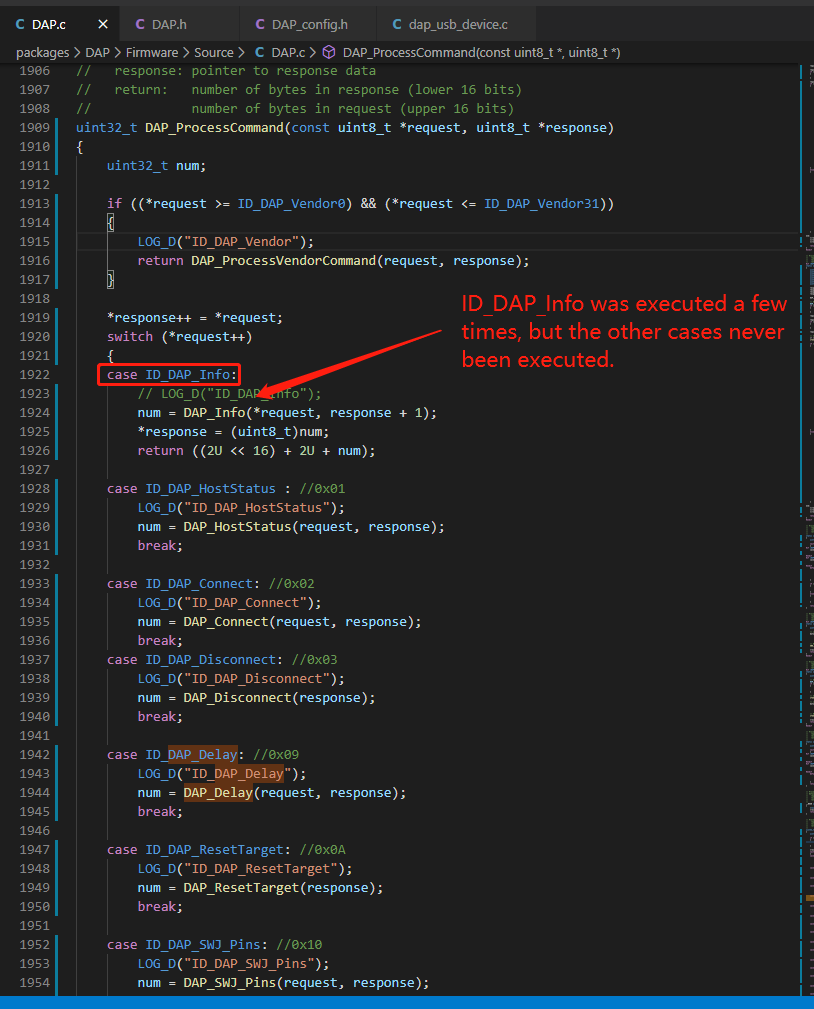Image resolution: width=814 pixels, height=1009 pixels.
Task: Click the C file icon on DAP_config.h tab
Action: point(260,24)
